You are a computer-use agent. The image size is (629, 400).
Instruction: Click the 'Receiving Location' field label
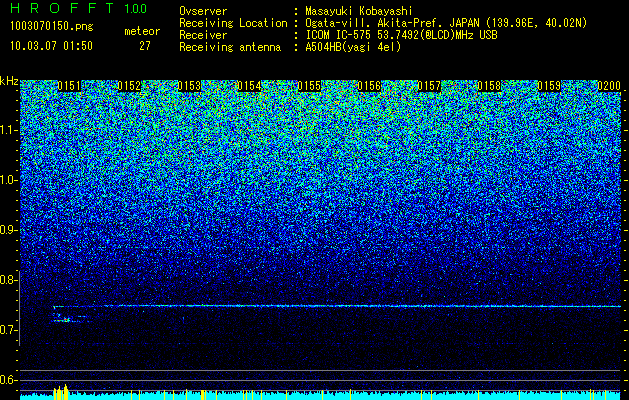[233, 23]
